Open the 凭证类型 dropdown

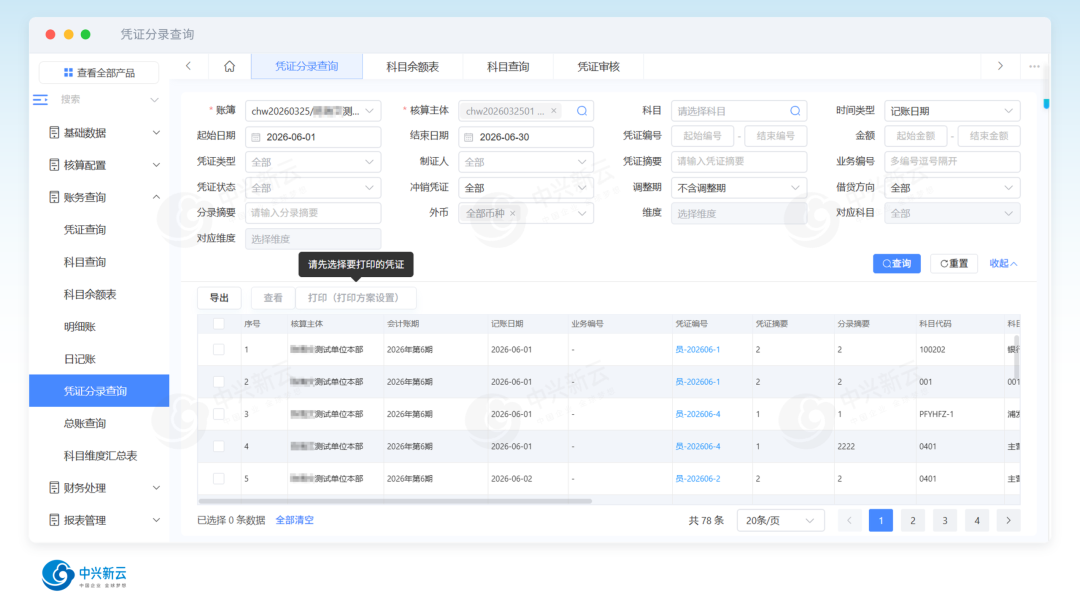(313, 162)
